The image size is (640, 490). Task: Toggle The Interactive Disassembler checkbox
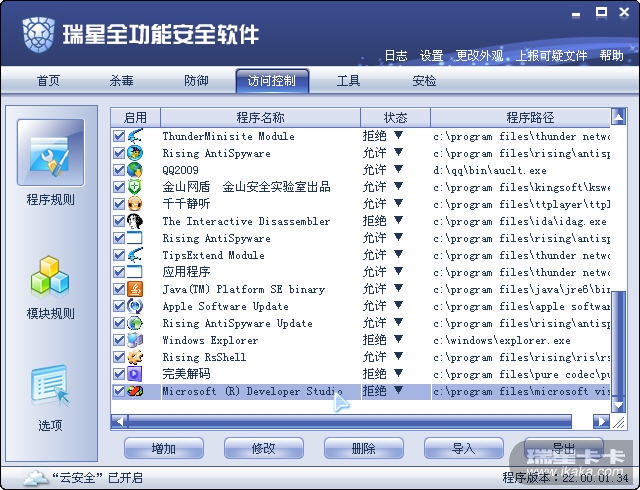coord(119,220)
